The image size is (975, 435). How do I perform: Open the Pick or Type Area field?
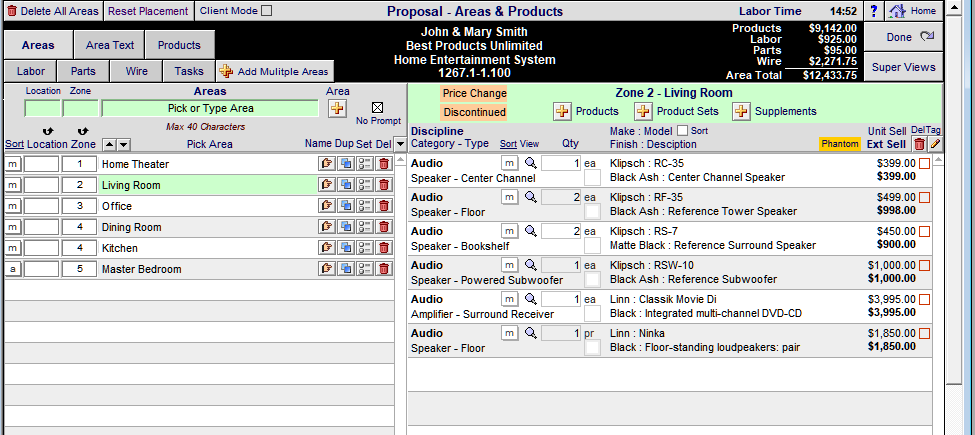click(x=210, y=108)
